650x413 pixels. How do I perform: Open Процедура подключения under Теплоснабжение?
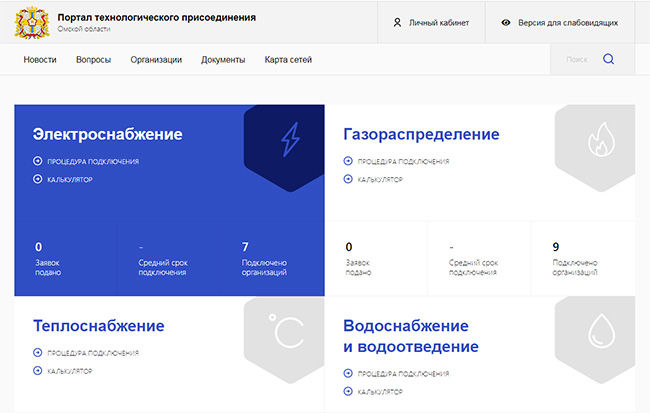click(92, 353)
